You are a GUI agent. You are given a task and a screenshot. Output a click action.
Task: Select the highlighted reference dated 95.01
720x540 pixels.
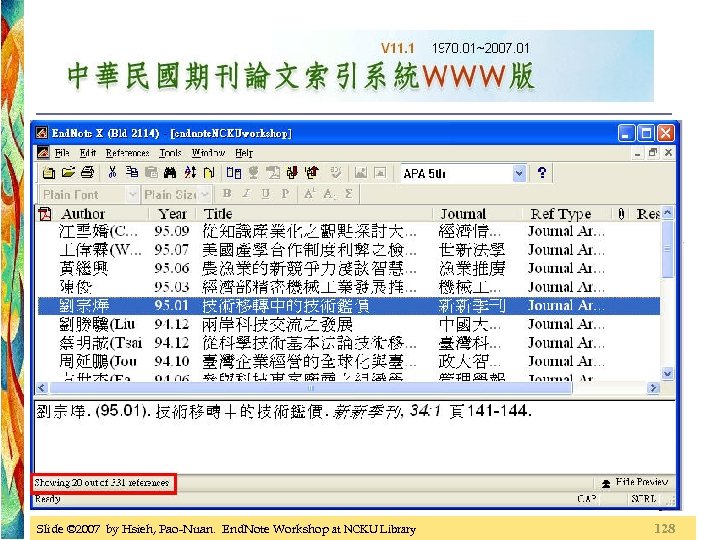(x=349, y=306)
